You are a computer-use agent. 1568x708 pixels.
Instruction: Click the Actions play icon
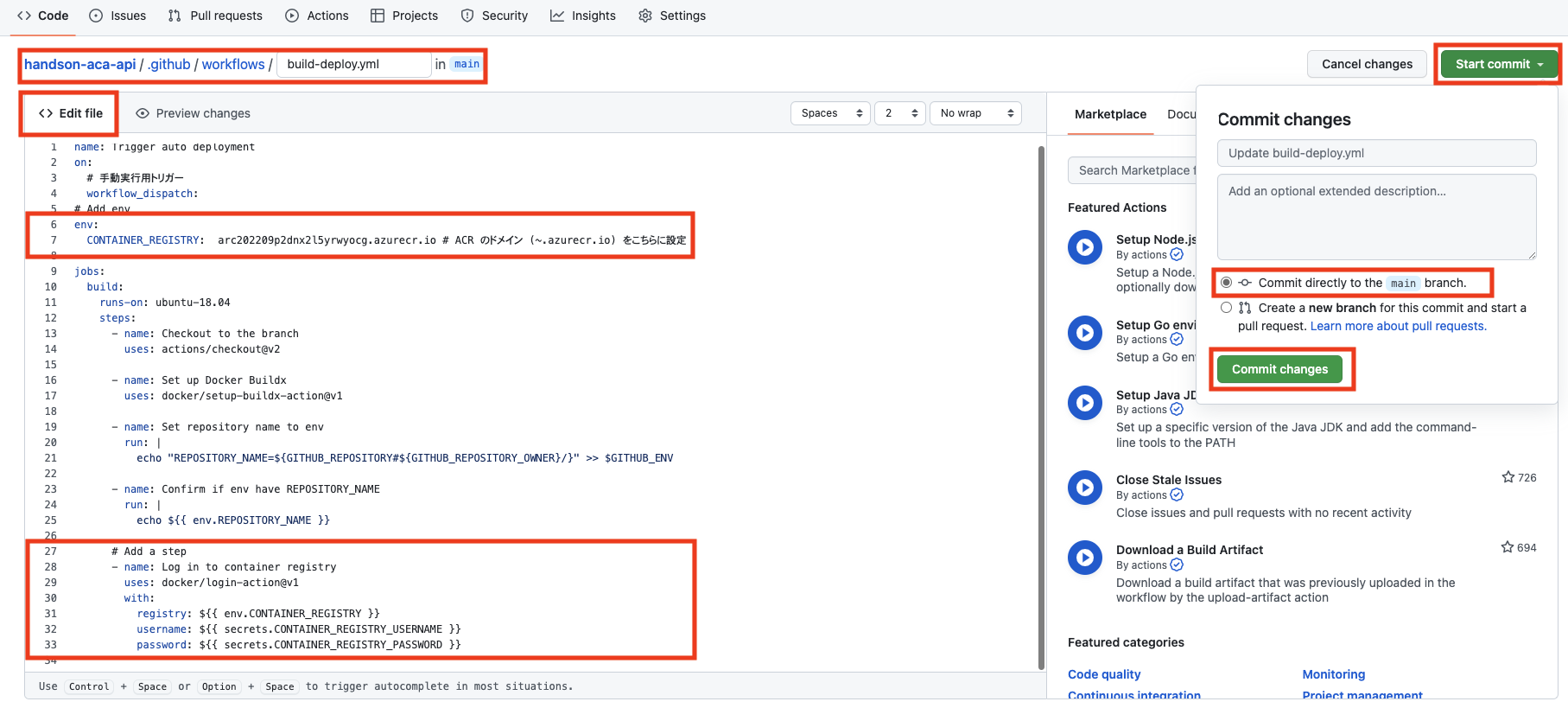(292, 16)
